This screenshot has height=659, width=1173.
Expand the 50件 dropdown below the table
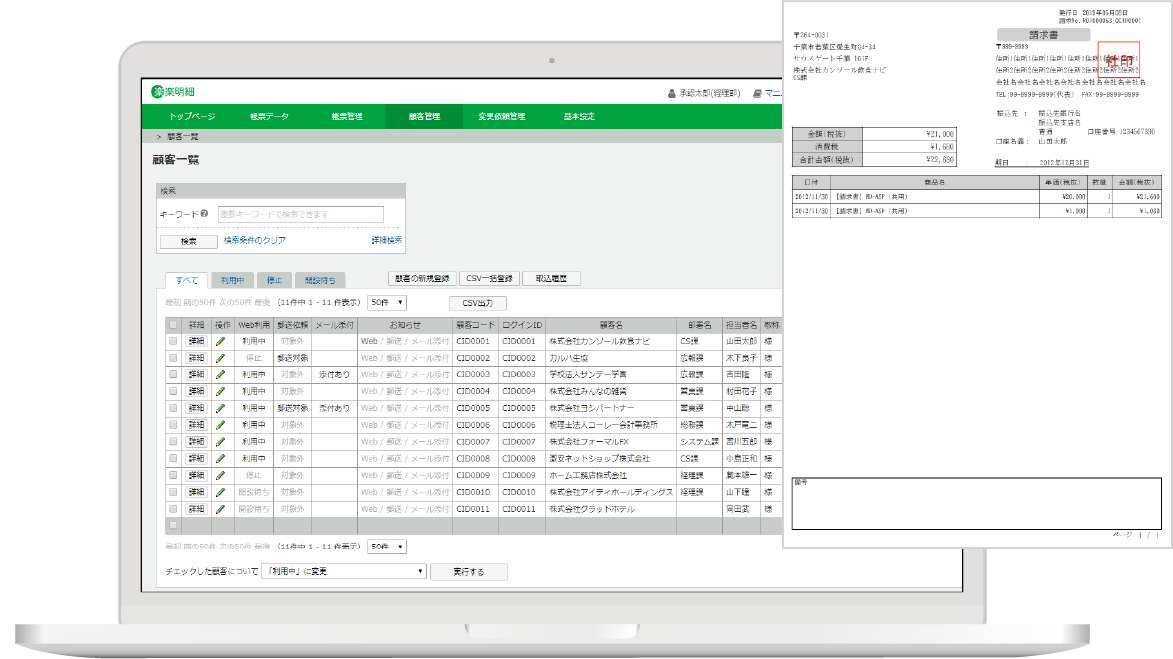(387, 547)
